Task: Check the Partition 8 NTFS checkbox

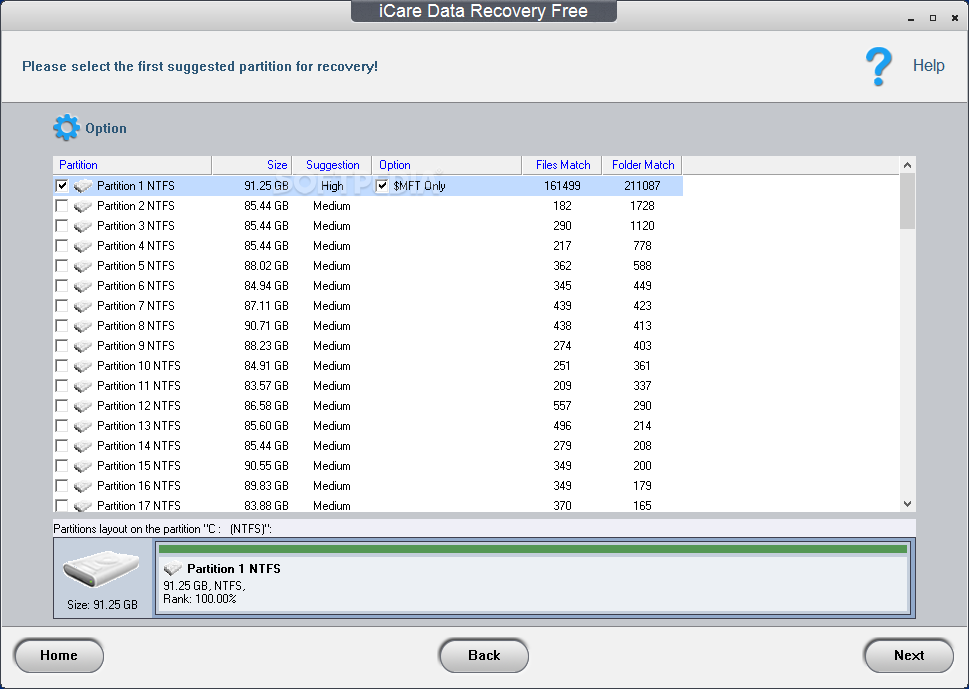Action: pos(62,326)
